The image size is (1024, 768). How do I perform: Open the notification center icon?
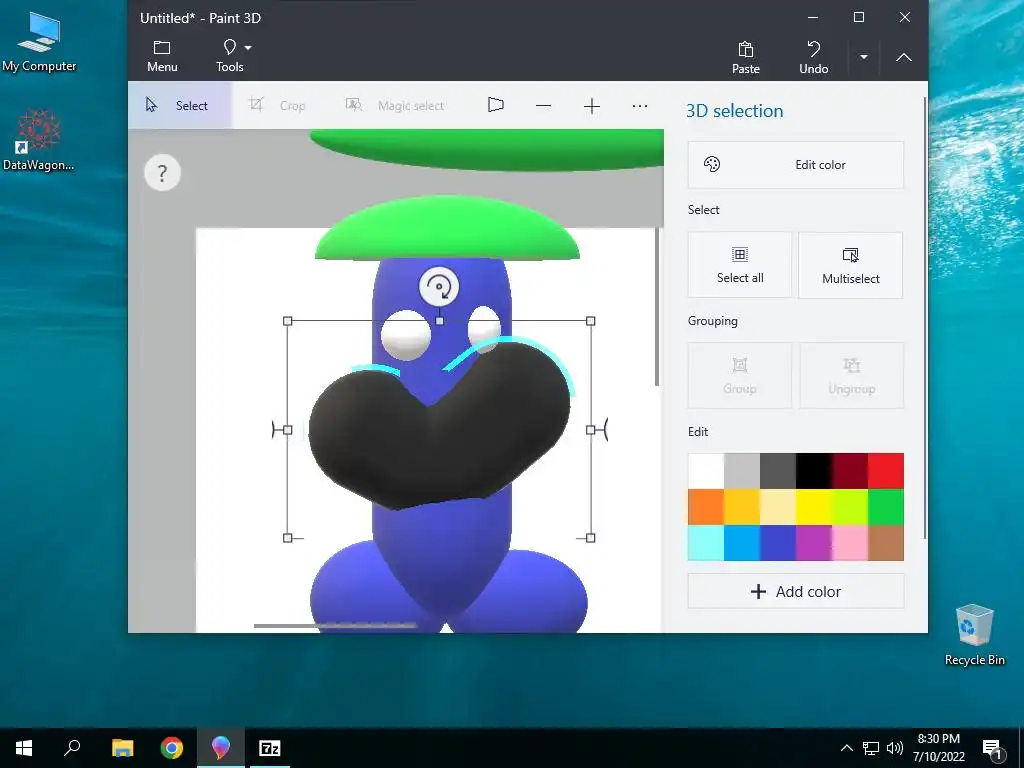click(991, 749)
